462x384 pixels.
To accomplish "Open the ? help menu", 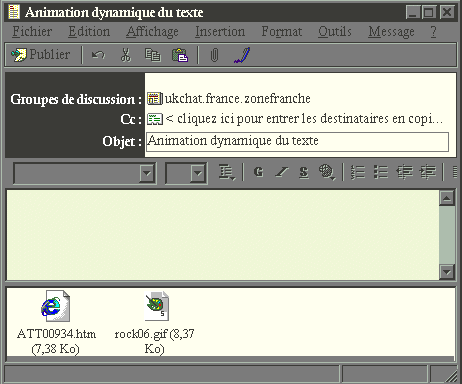I will point(433,32).
